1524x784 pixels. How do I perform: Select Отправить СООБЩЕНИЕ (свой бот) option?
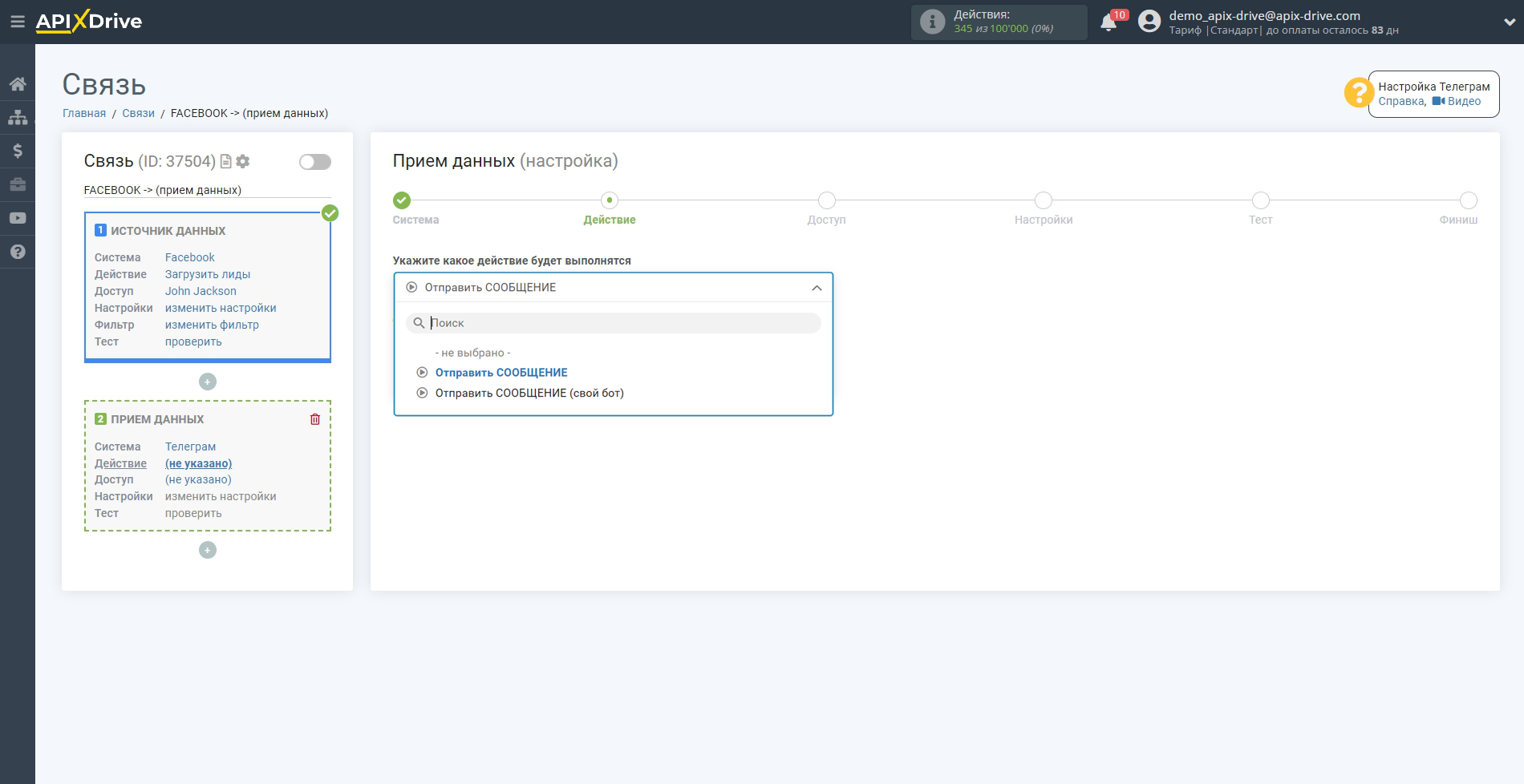click(529, 393)
